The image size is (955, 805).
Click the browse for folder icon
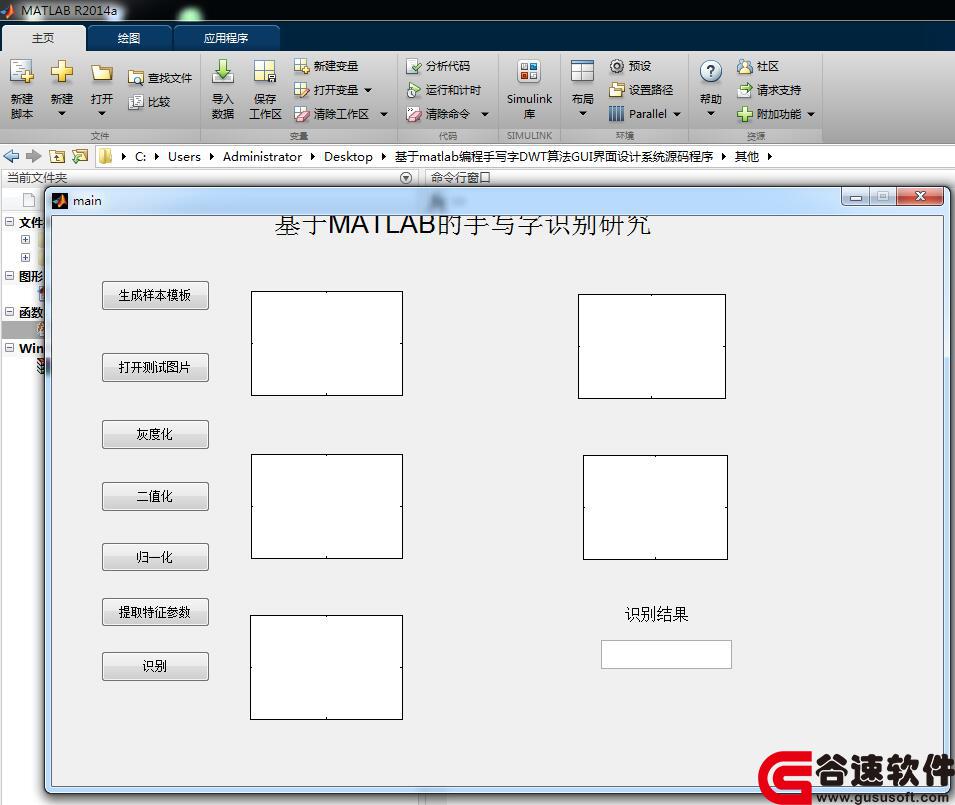[80, 156]
